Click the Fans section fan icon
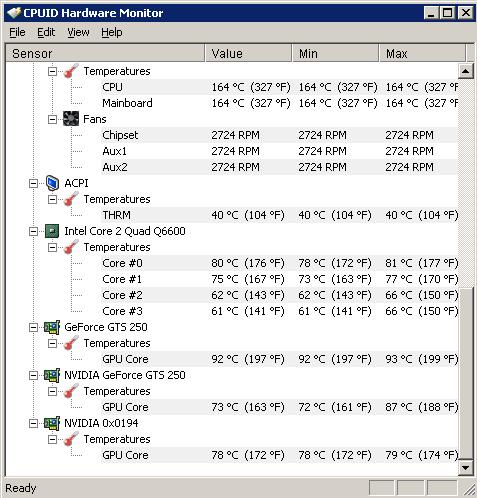Image resolution: width=477 pixels, height=498 pixels. 71,119
